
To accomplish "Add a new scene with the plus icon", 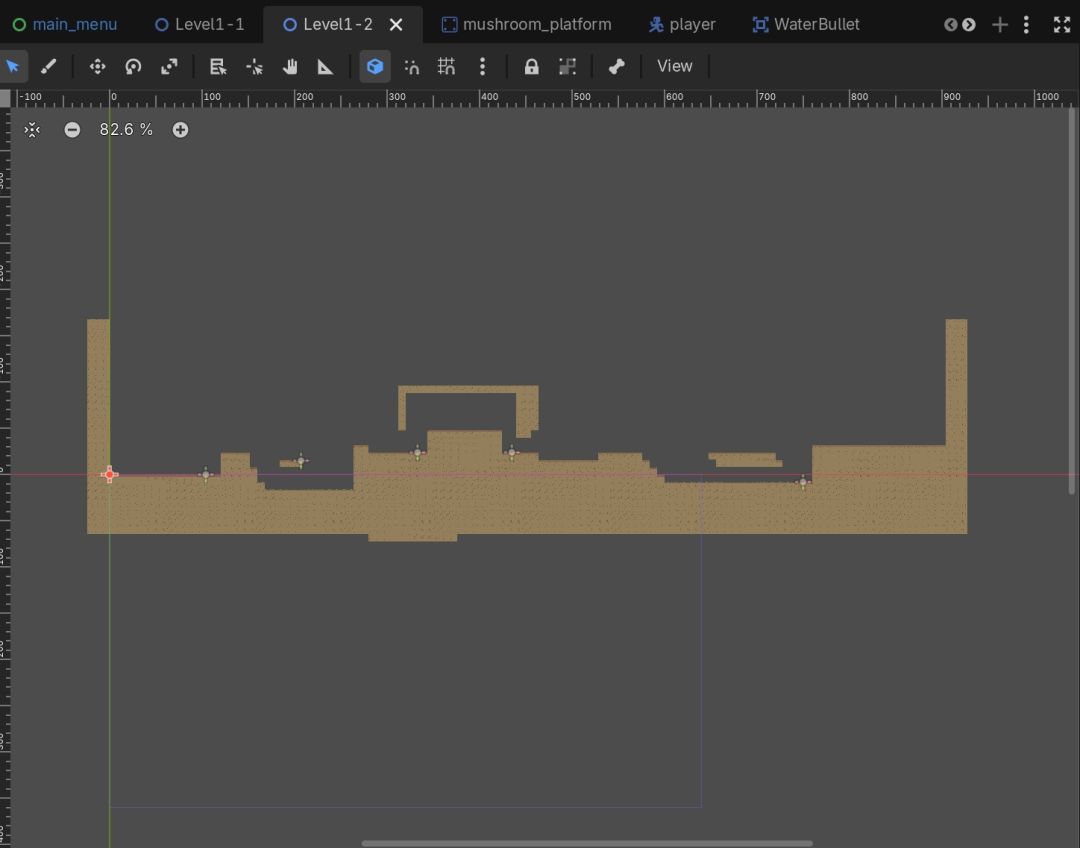I will pyautogui.click(x=999, y=25).
